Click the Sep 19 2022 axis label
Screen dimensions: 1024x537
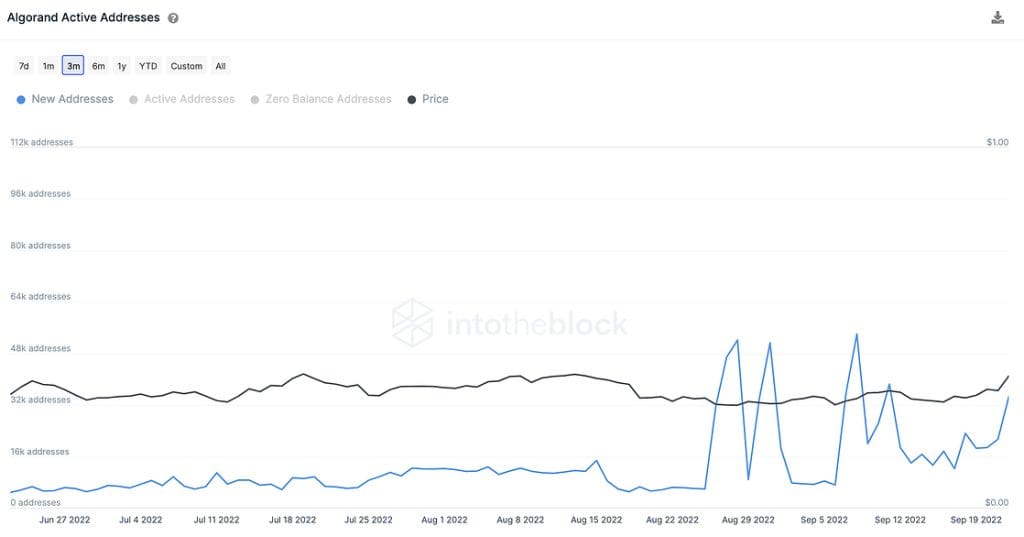pyautogui.click(x=976, y=520)
